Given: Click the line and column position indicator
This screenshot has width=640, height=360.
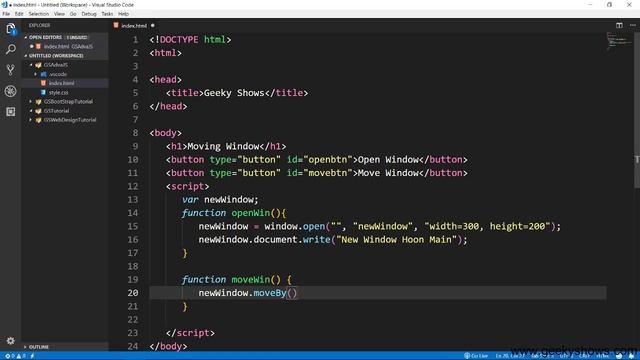Looking at the screenshot, I should coord(510,356).
